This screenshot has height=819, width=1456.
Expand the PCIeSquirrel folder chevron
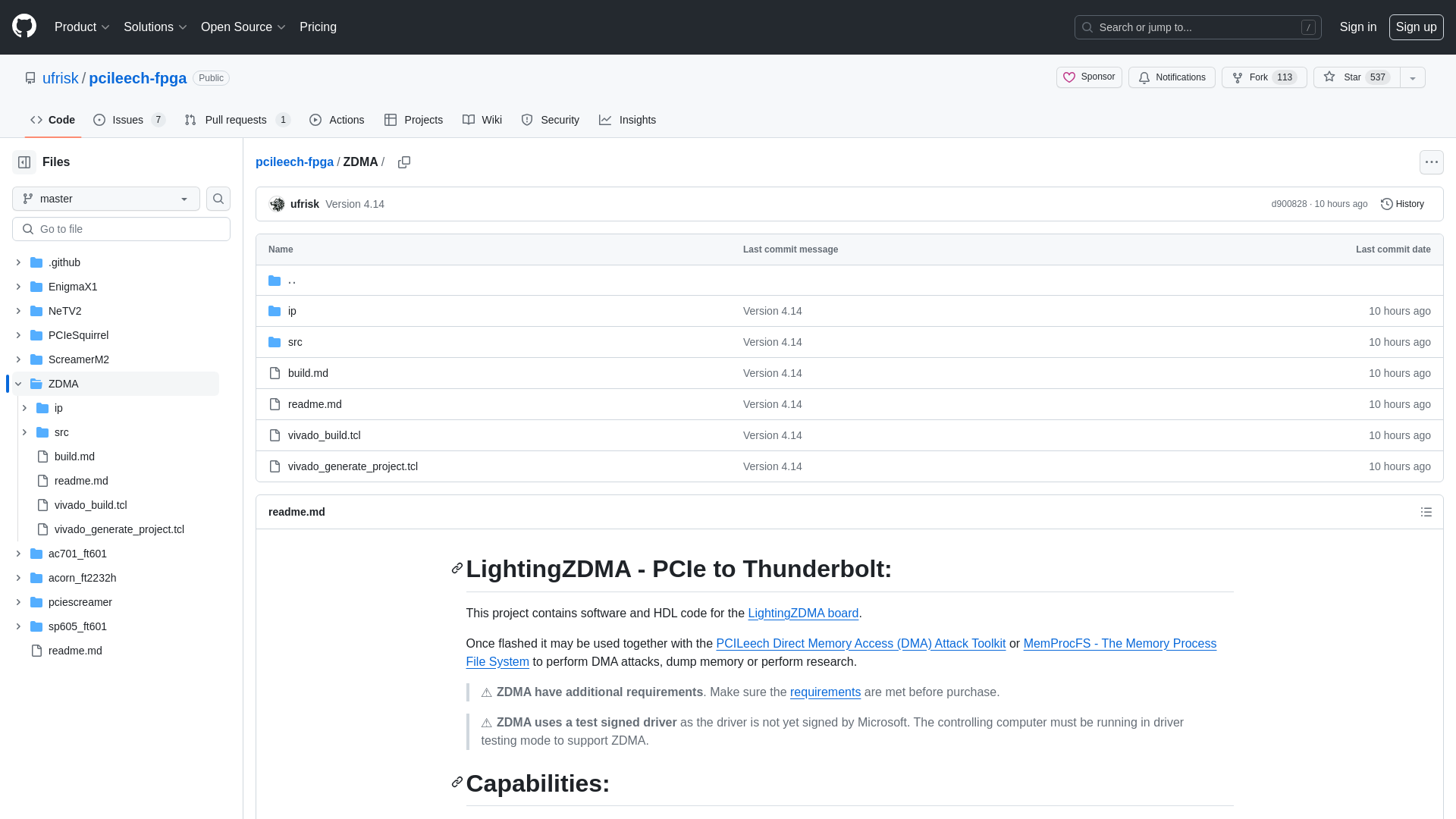coord(18,335)
